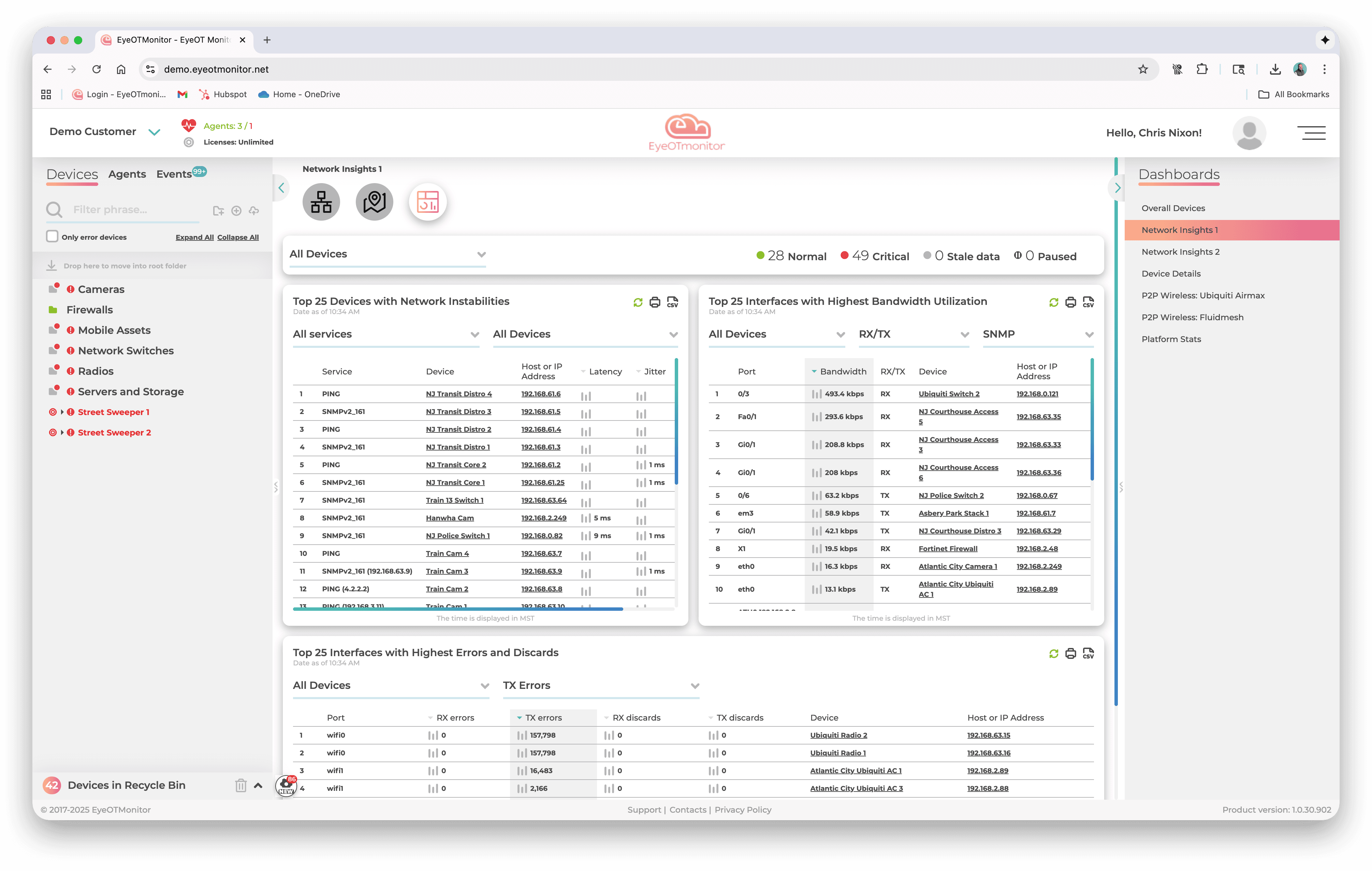Click the Expand All link
Viewport: 1372px width, 871px height.
click(194, 238)
